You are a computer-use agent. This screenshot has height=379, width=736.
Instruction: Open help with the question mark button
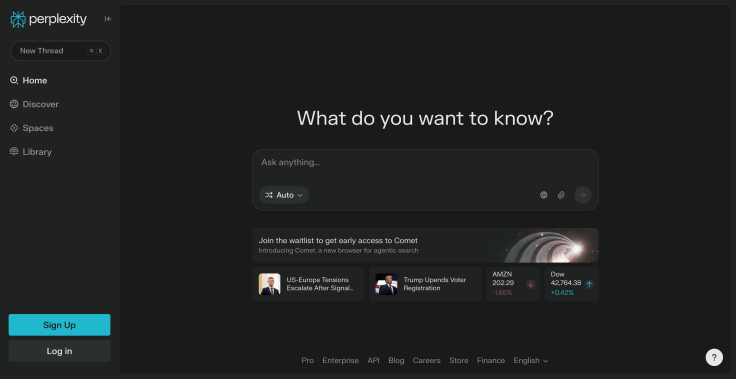pyautogui.click(x=714, y=357)
